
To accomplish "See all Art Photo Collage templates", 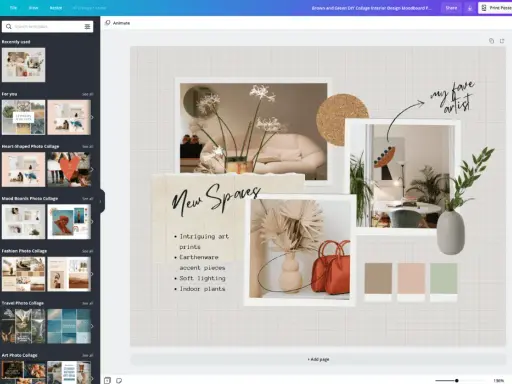I will [x=88, y=355].
